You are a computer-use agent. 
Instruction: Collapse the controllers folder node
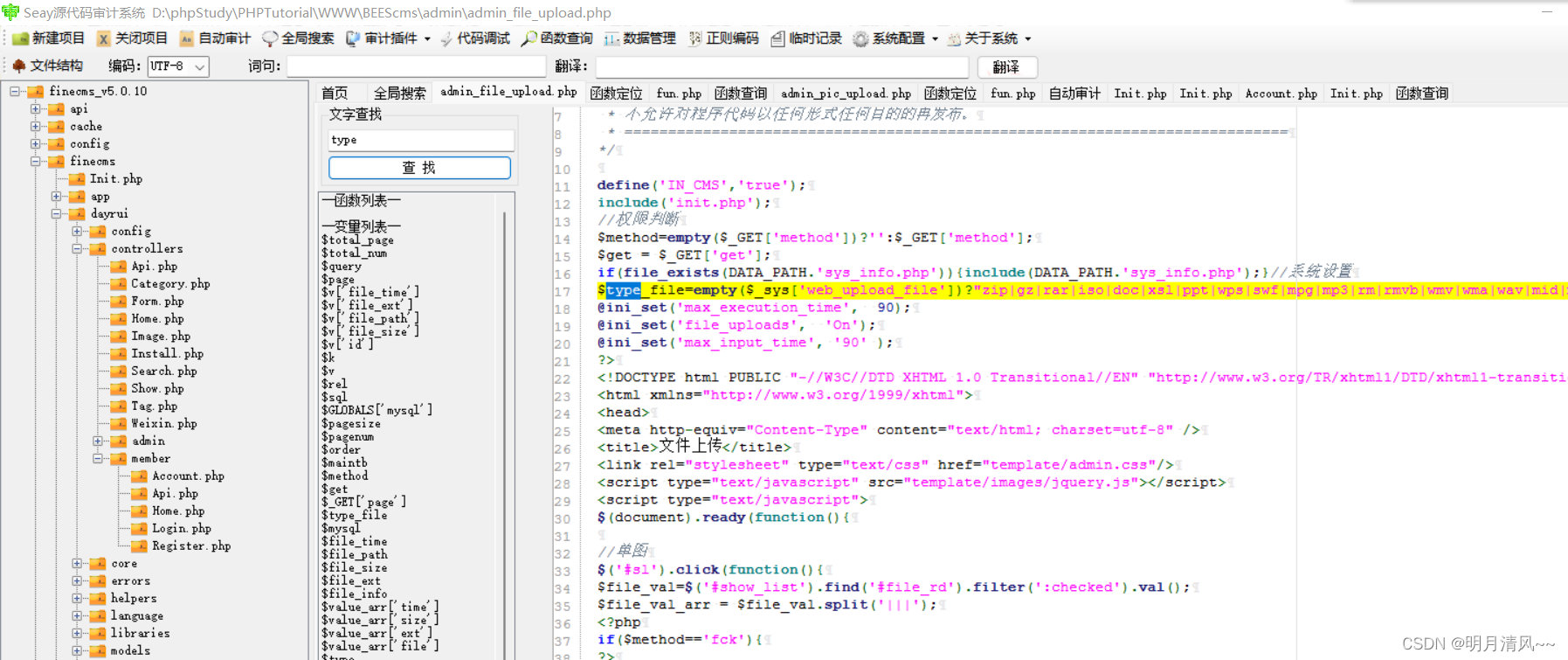[77, 248]
